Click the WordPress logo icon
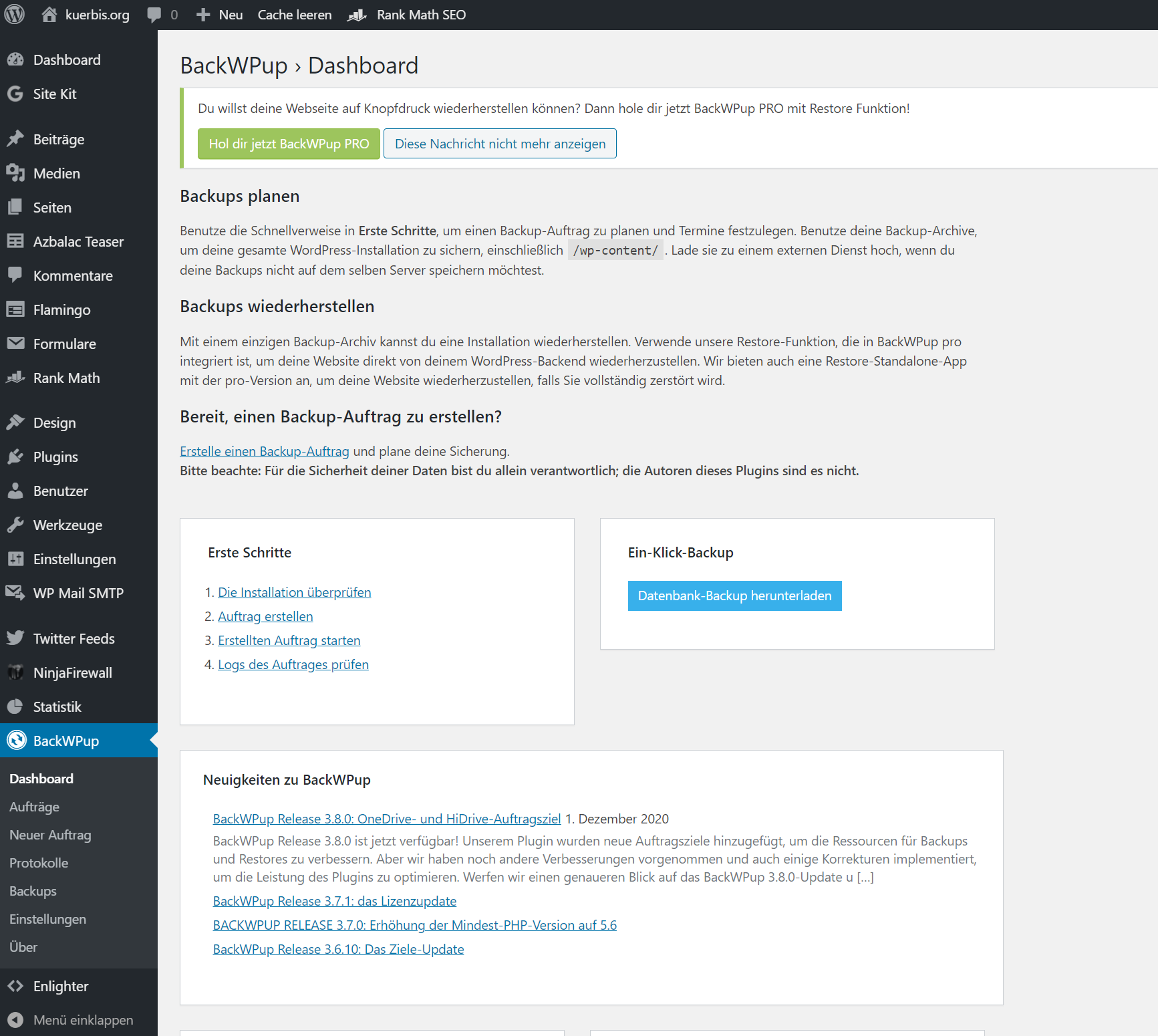Image resolution: width=1158 pixels, height=1036 pixels. [x=14, y=14]
